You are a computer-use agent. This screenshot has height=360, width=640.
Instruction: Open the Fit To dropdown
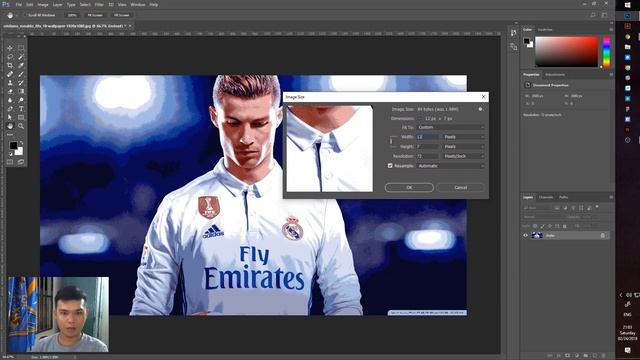tap(451, 127)
